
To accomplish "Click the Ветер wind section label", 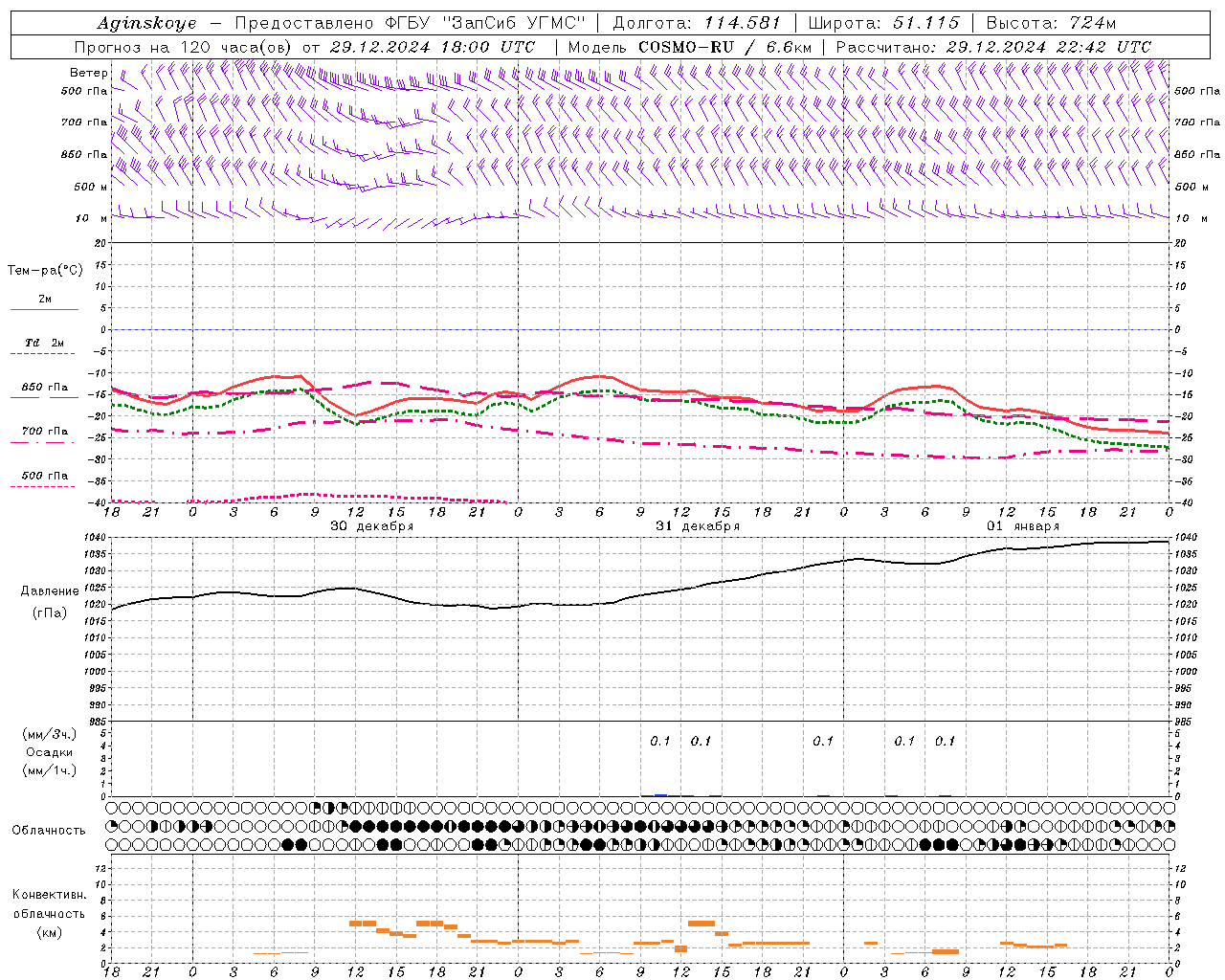I will click(x=88, y=73).
